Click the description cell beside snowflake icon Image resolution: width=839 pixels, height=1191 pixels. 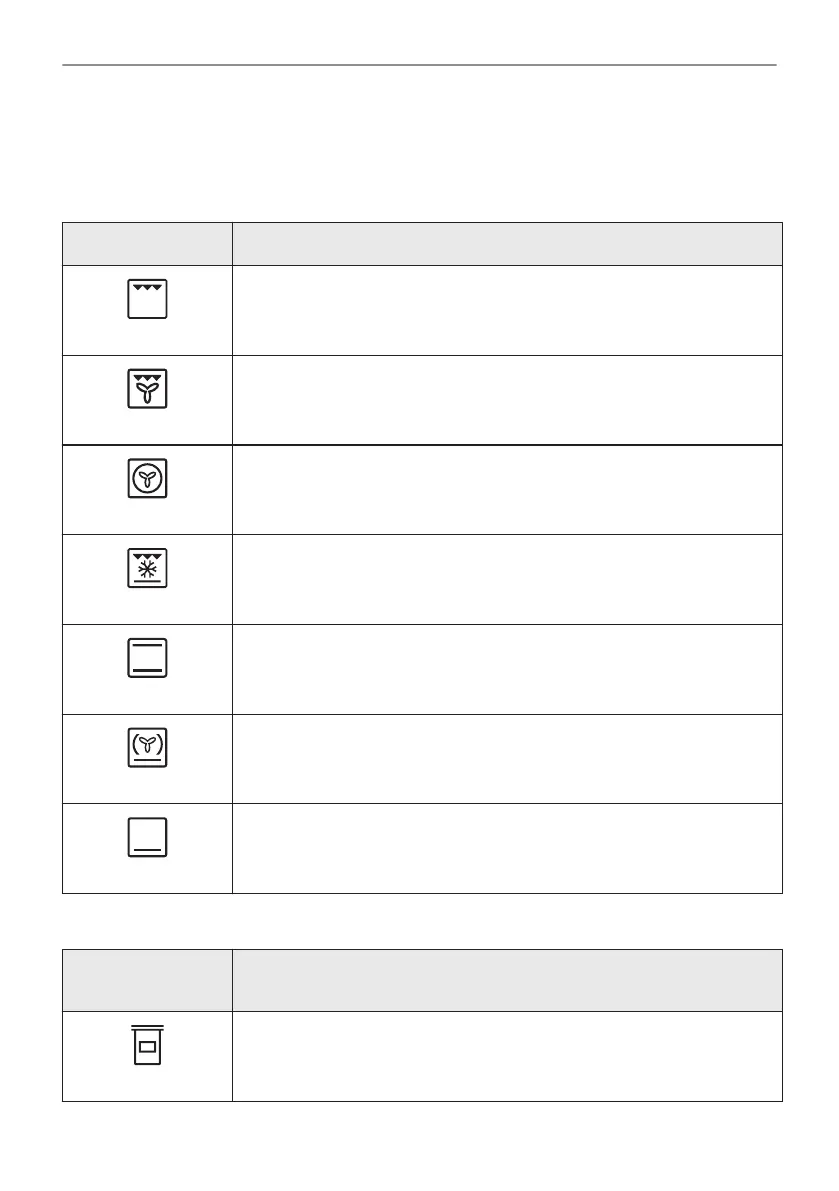(x=506, y=579)
